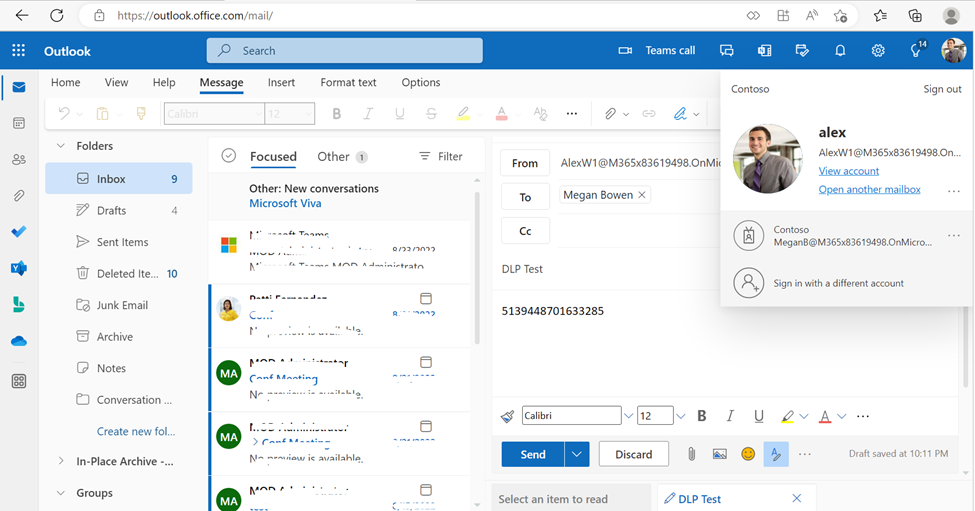Sign in with a different account
Image resolution: width=975 pixels, height=511 pixels.
838,283
